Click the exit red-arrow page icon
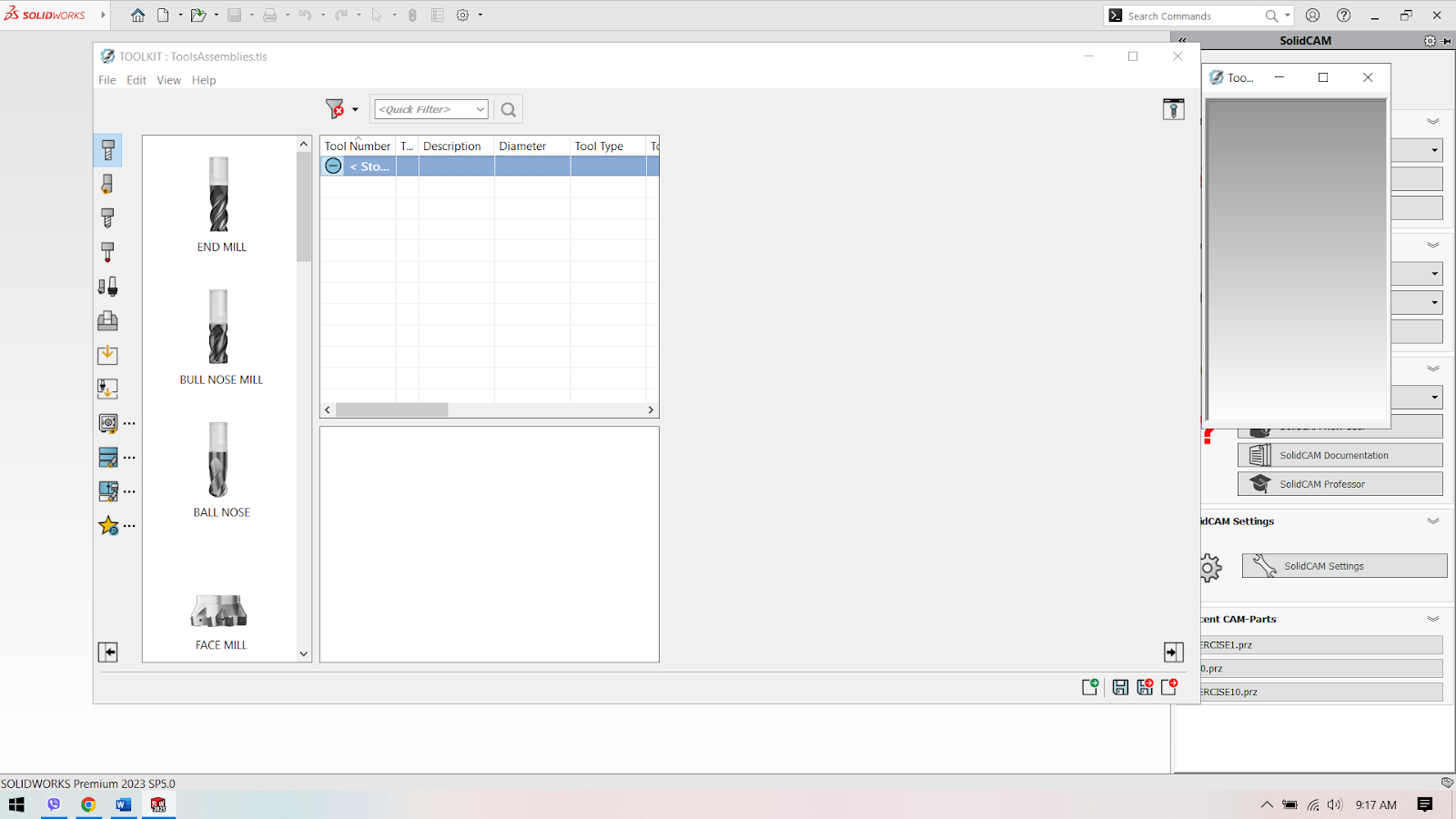Image resolution: width=1456 pixels, height=819 pixels. 1169,687
